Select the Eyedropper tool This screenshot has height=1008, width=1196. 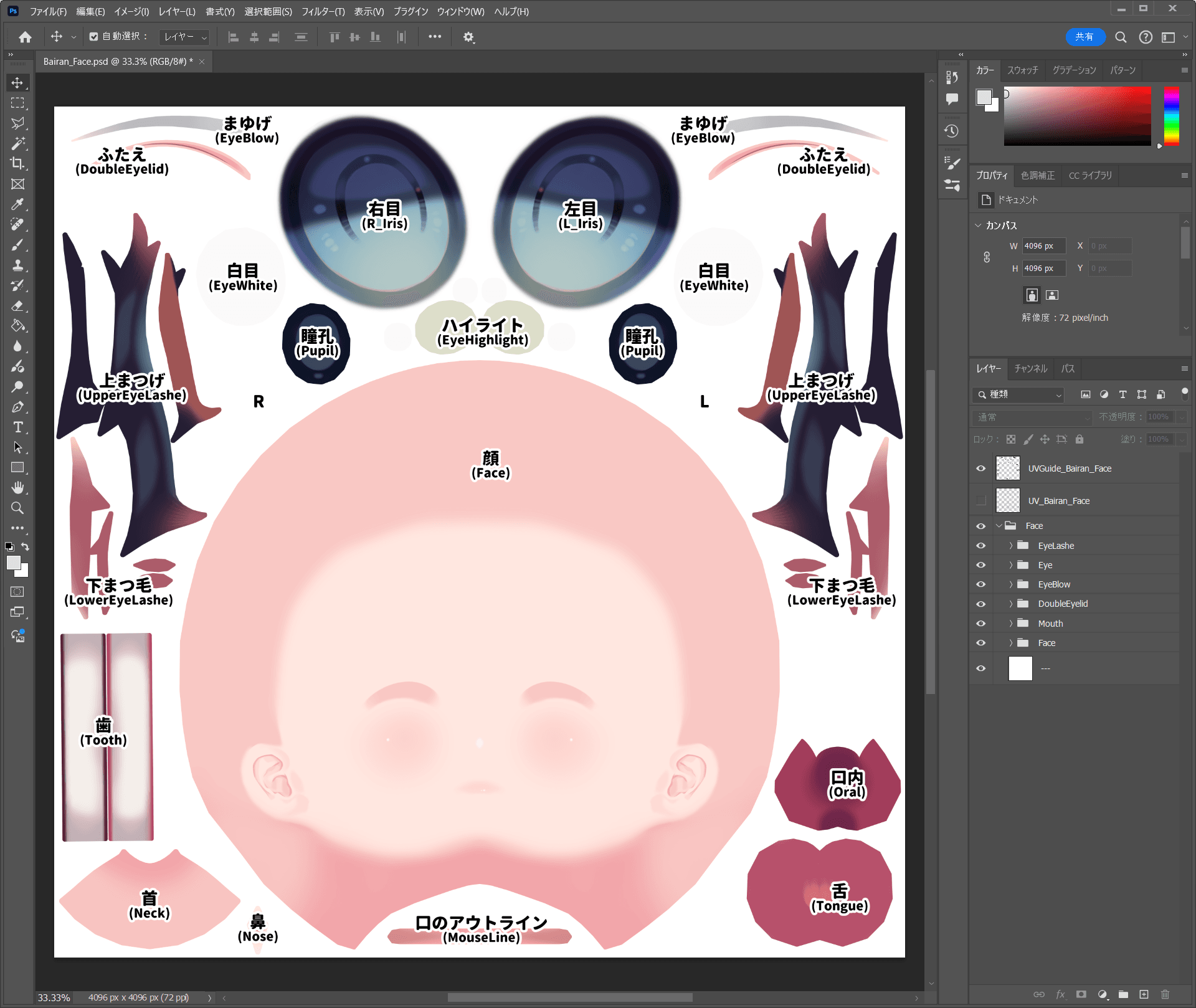pos(17,204)
